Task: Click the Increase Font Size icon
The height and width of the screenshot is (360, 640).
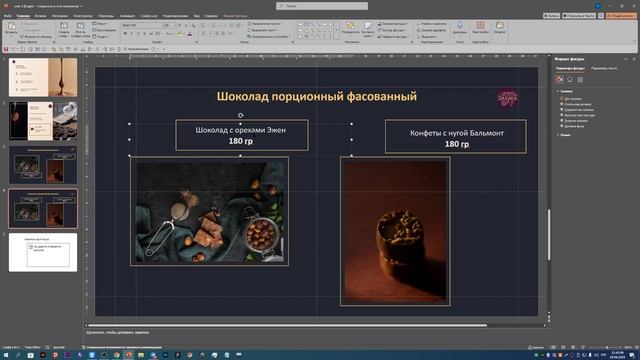Action: click(180, 25)
